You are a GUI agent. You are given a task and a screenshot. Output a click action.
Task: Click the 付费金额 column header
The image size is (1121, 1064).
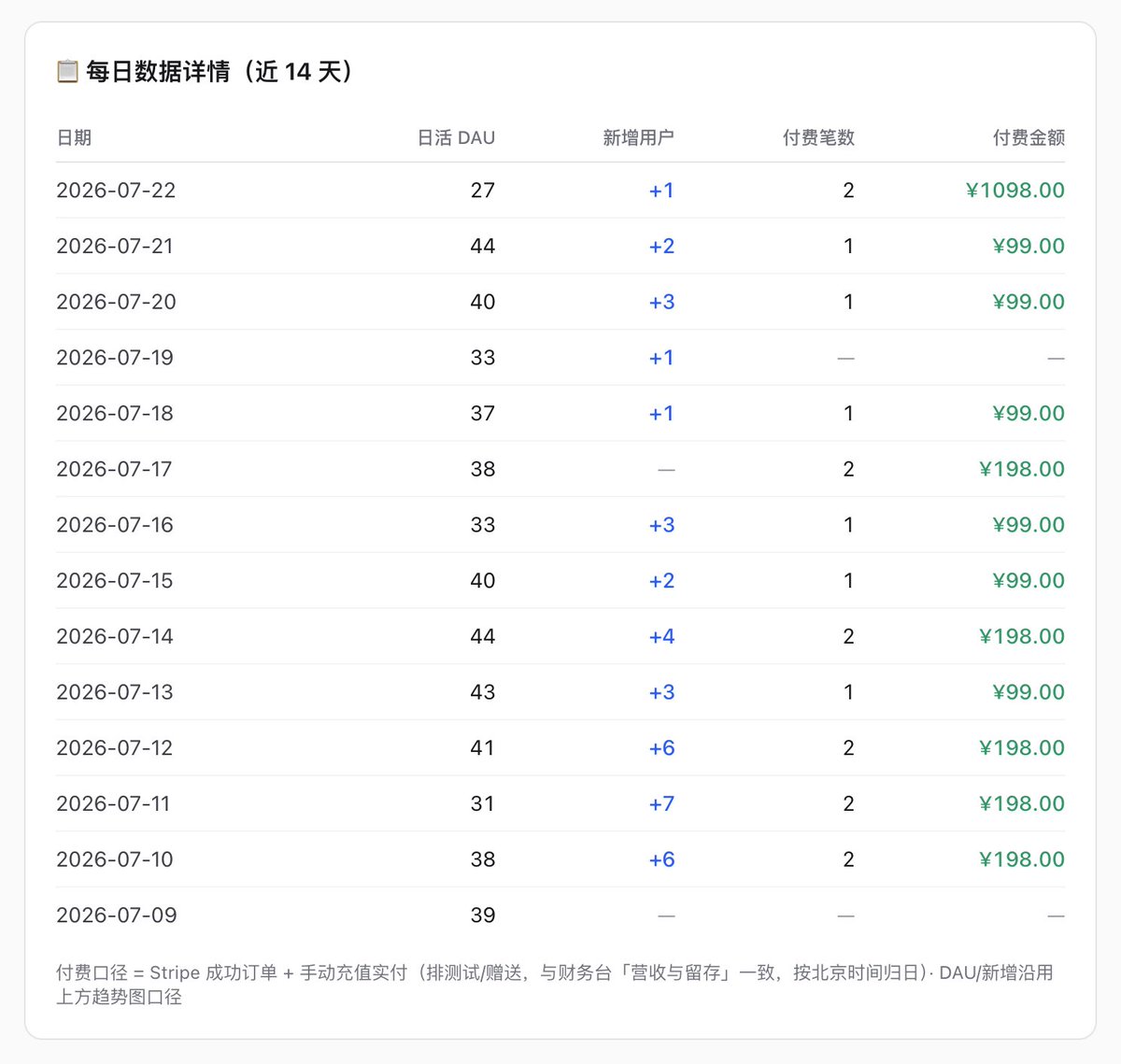(1029, 137)
